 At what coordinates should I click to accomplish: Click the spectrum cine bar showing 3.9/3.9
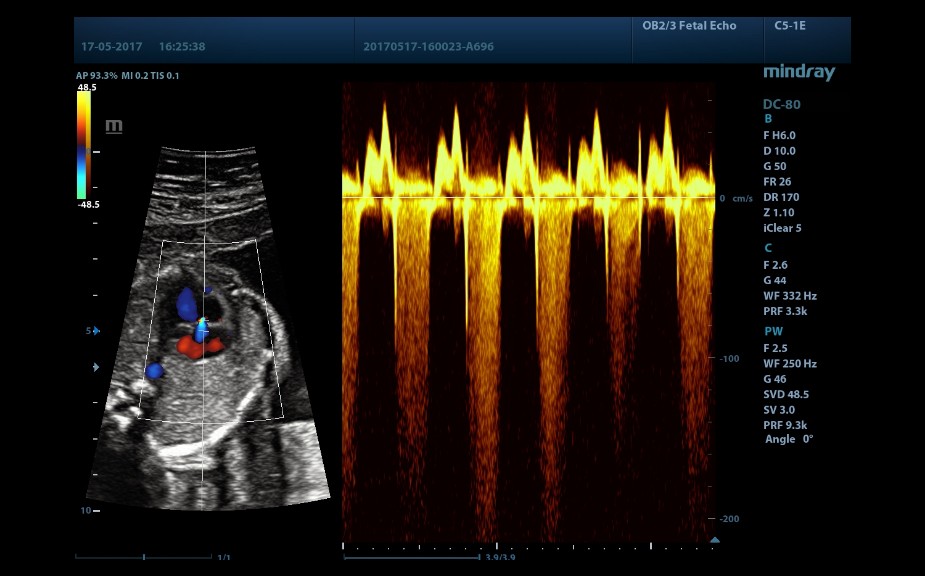[420, 556]
